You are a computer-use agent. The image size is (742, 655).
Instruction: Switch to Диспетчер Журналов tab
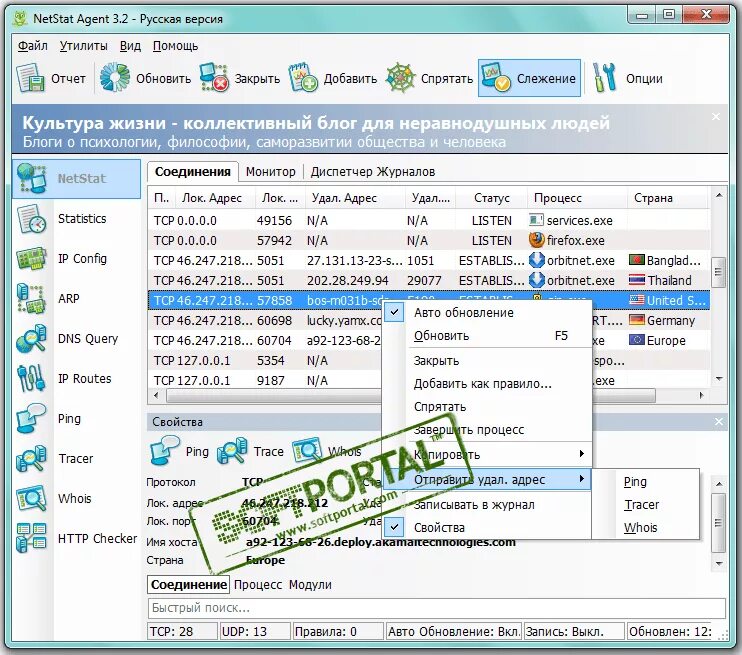[x=373, y=172]
